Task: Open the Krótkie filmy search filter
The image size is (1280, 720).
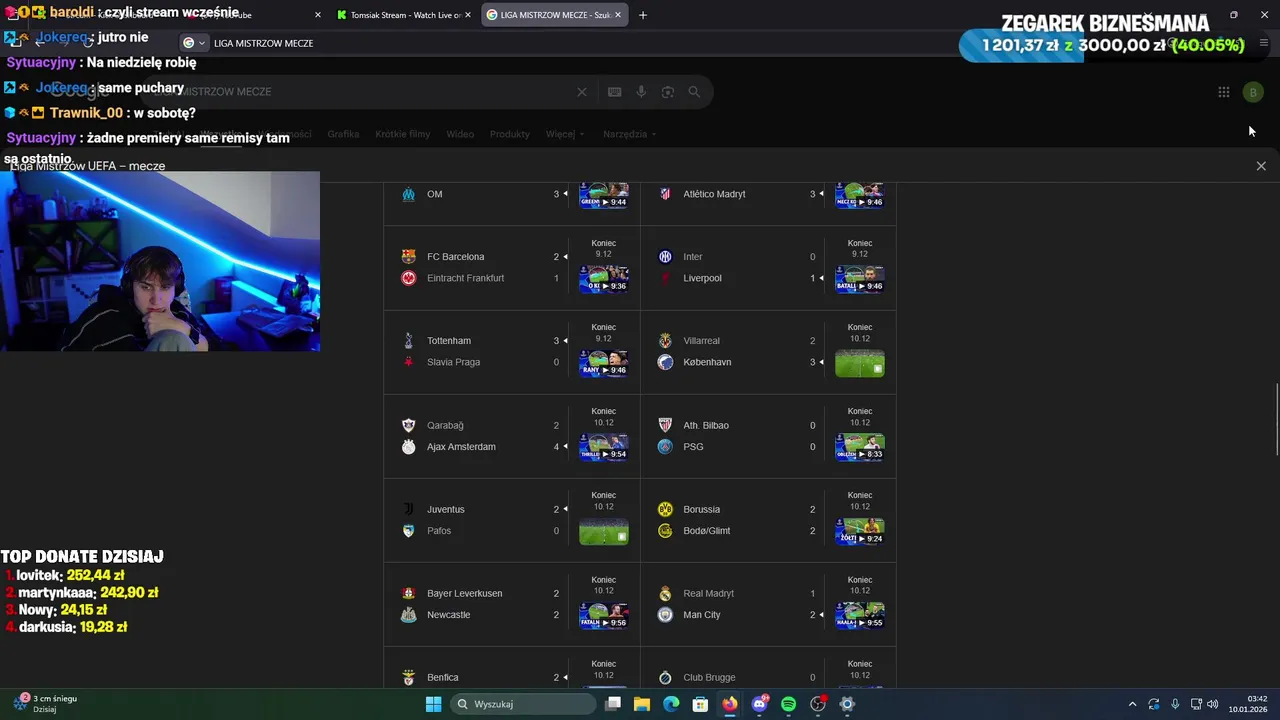Action: coord(403,134)
